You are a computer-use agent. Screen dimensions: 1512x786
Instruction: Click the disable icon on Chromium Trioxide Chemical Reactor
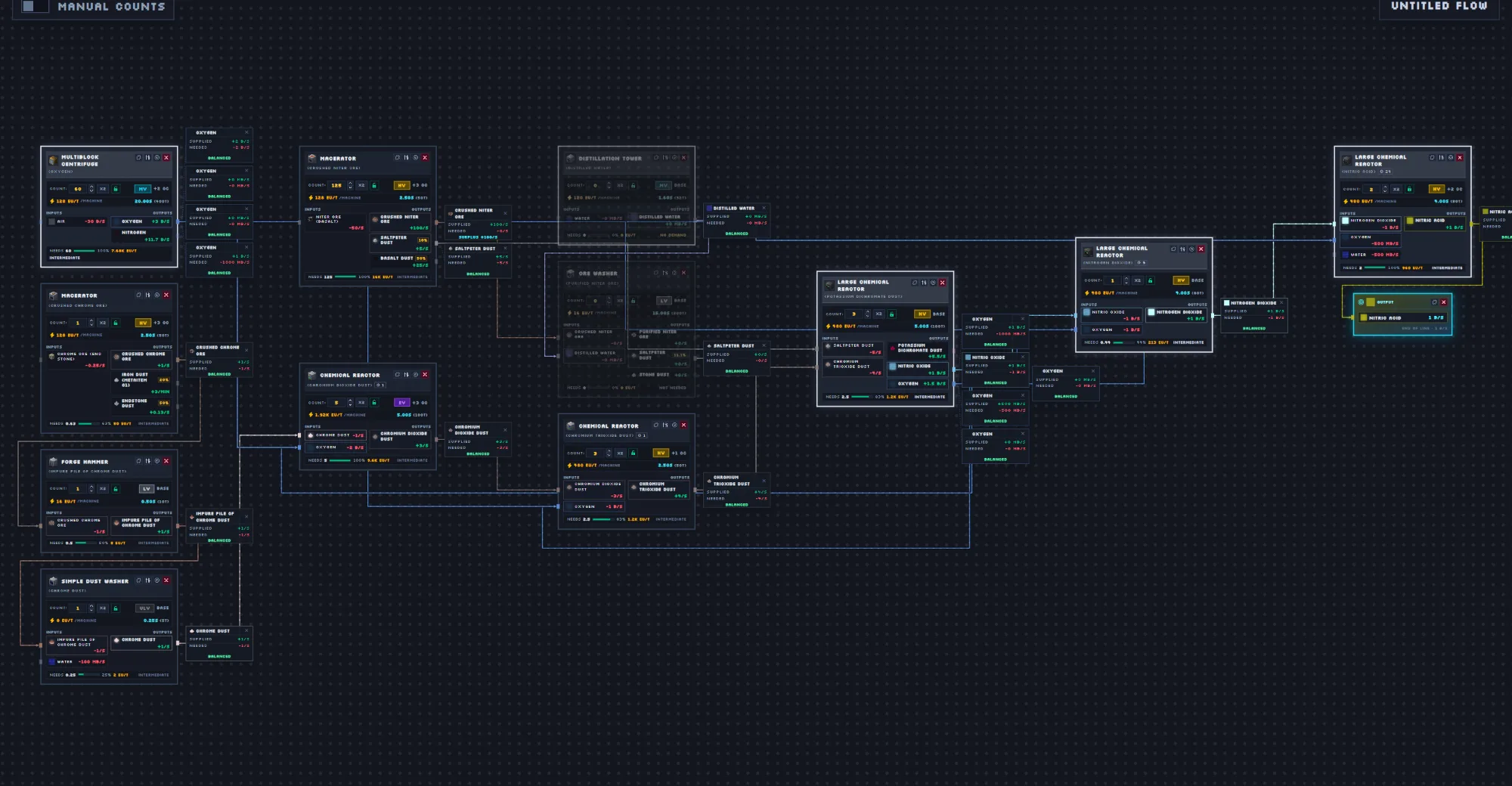(x=674, y=425)
